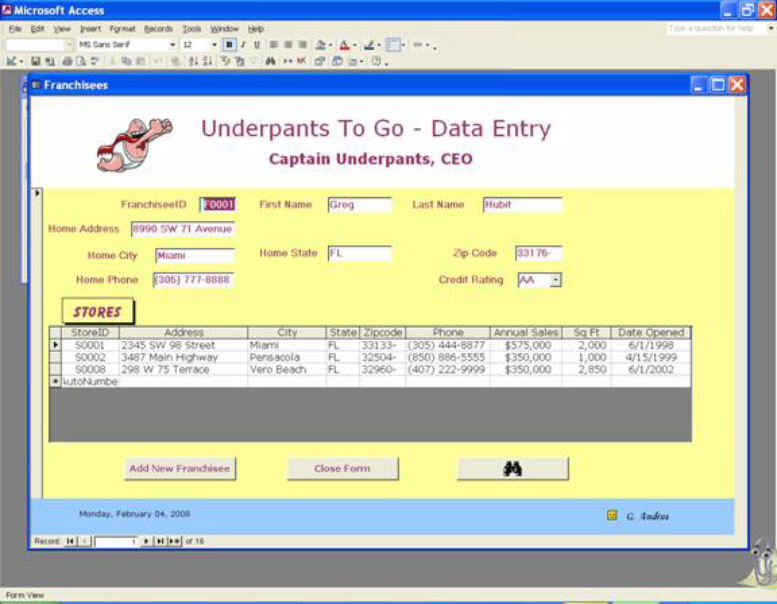Image resolution: width=777 pixels, height=604 pixels.
Task: Click the Copy icon in toolbar
Action: (x=126, y=61)
